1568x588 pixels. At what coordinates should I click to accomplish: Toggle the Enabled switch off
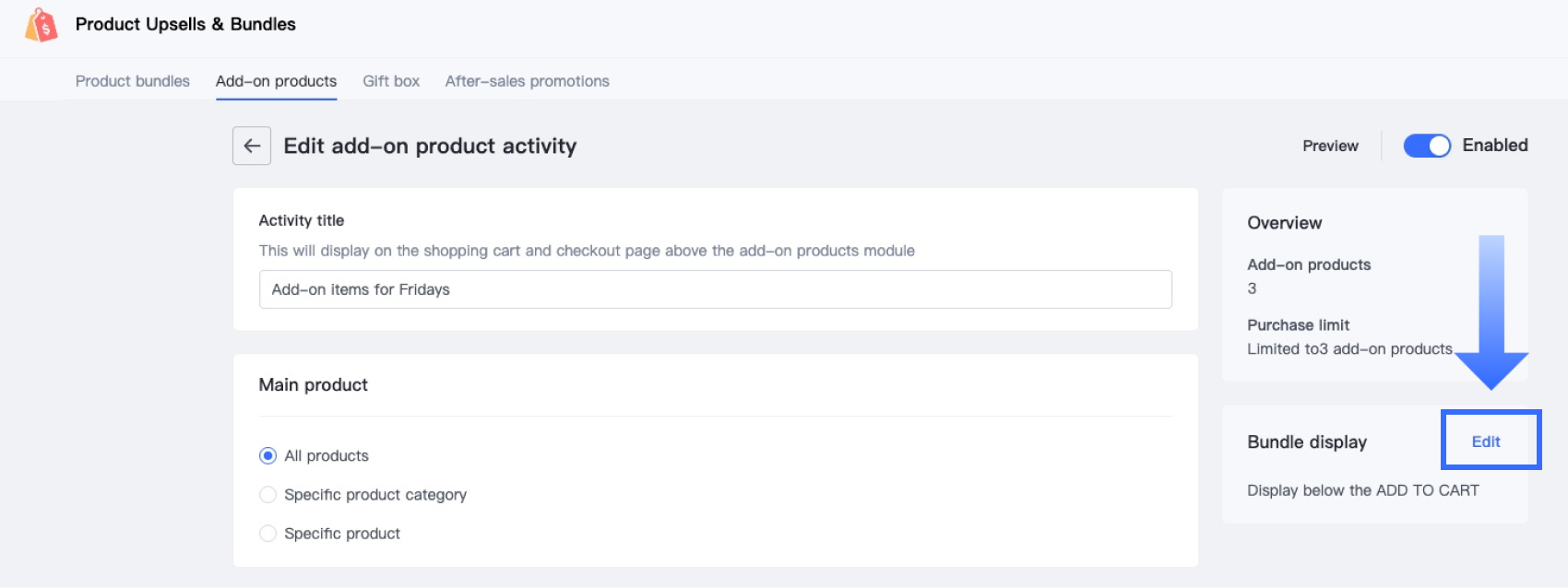(x=1426, y=146)
